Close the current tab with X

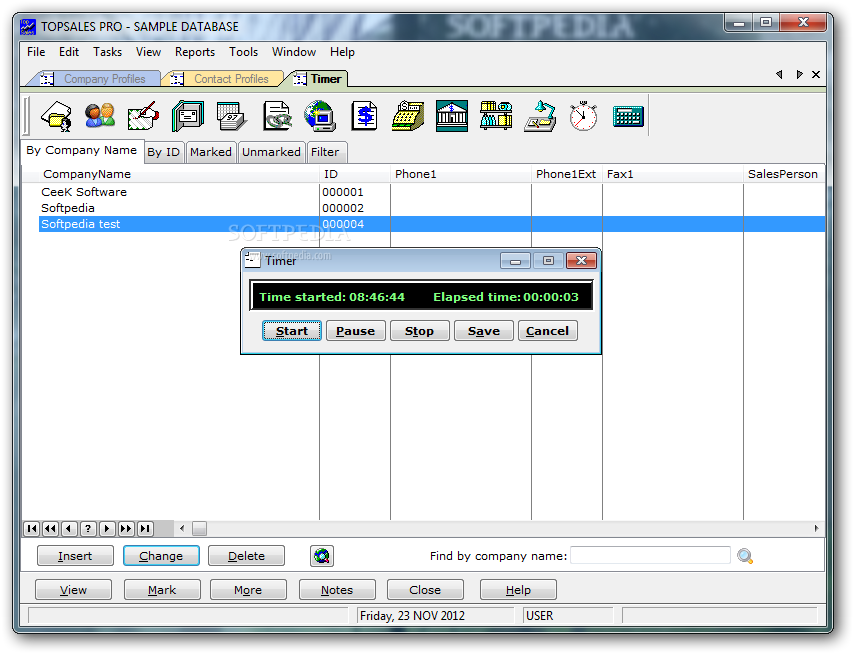[816, 75]
